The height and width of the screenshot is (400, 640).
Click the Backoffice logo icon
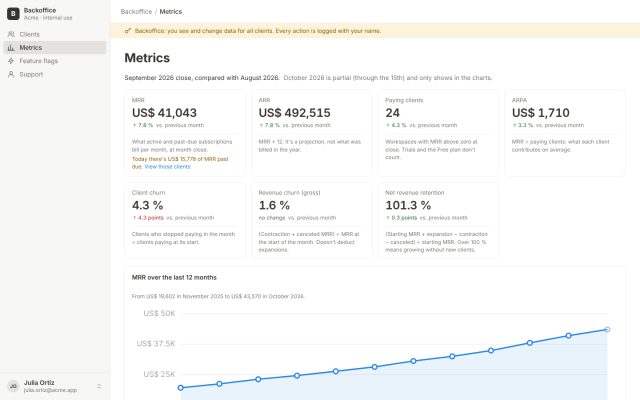point(13,13)
